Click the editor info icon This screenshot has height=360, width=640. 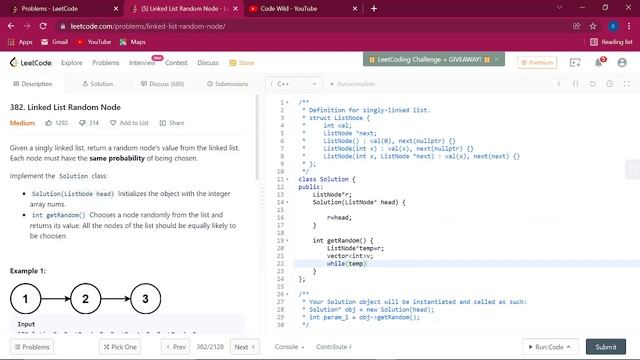(558, 84)
